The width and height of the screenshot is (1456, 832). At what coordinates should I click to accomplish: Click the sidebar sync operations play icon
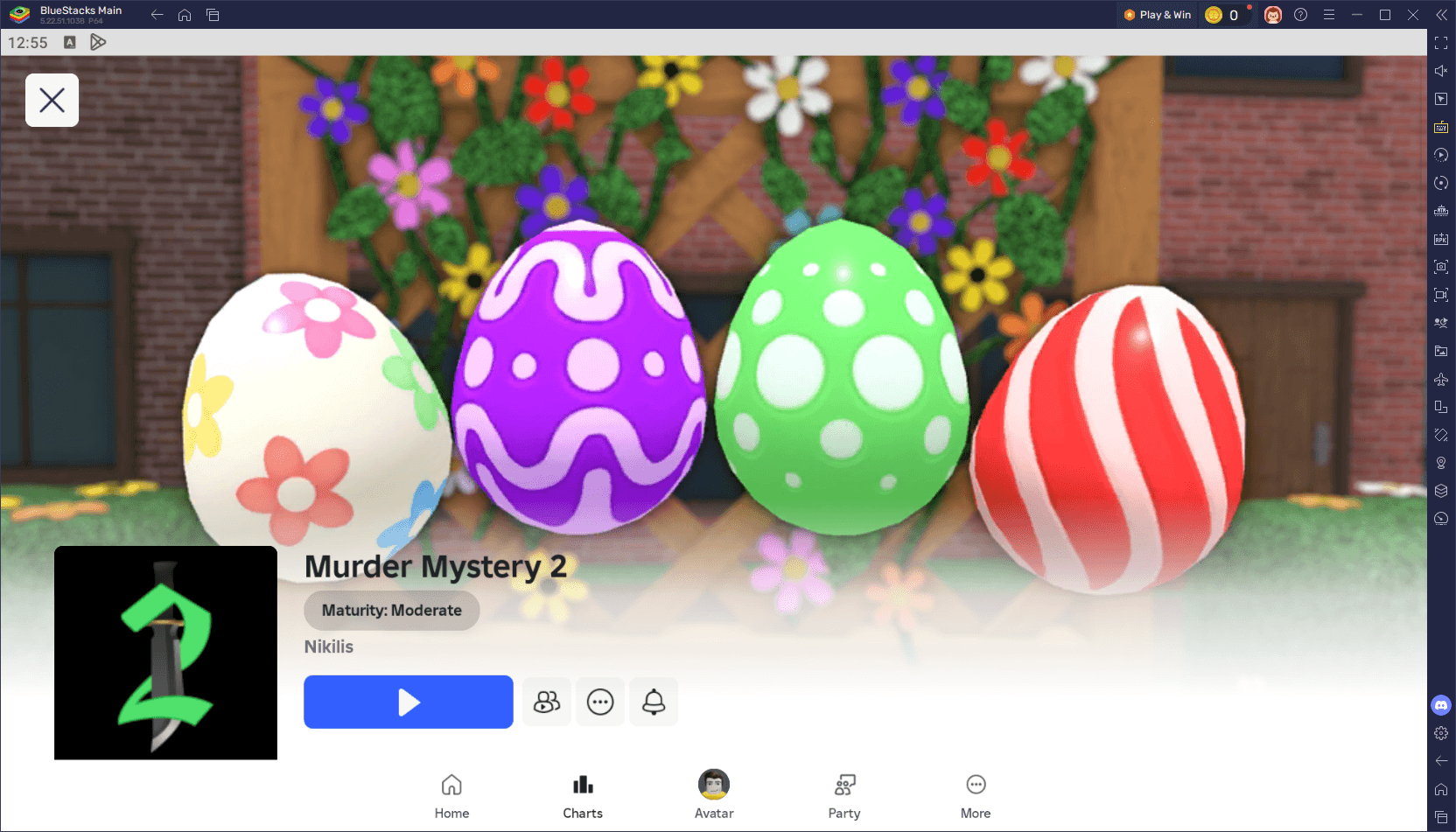pyautogui.click(x=1441, y=155)
